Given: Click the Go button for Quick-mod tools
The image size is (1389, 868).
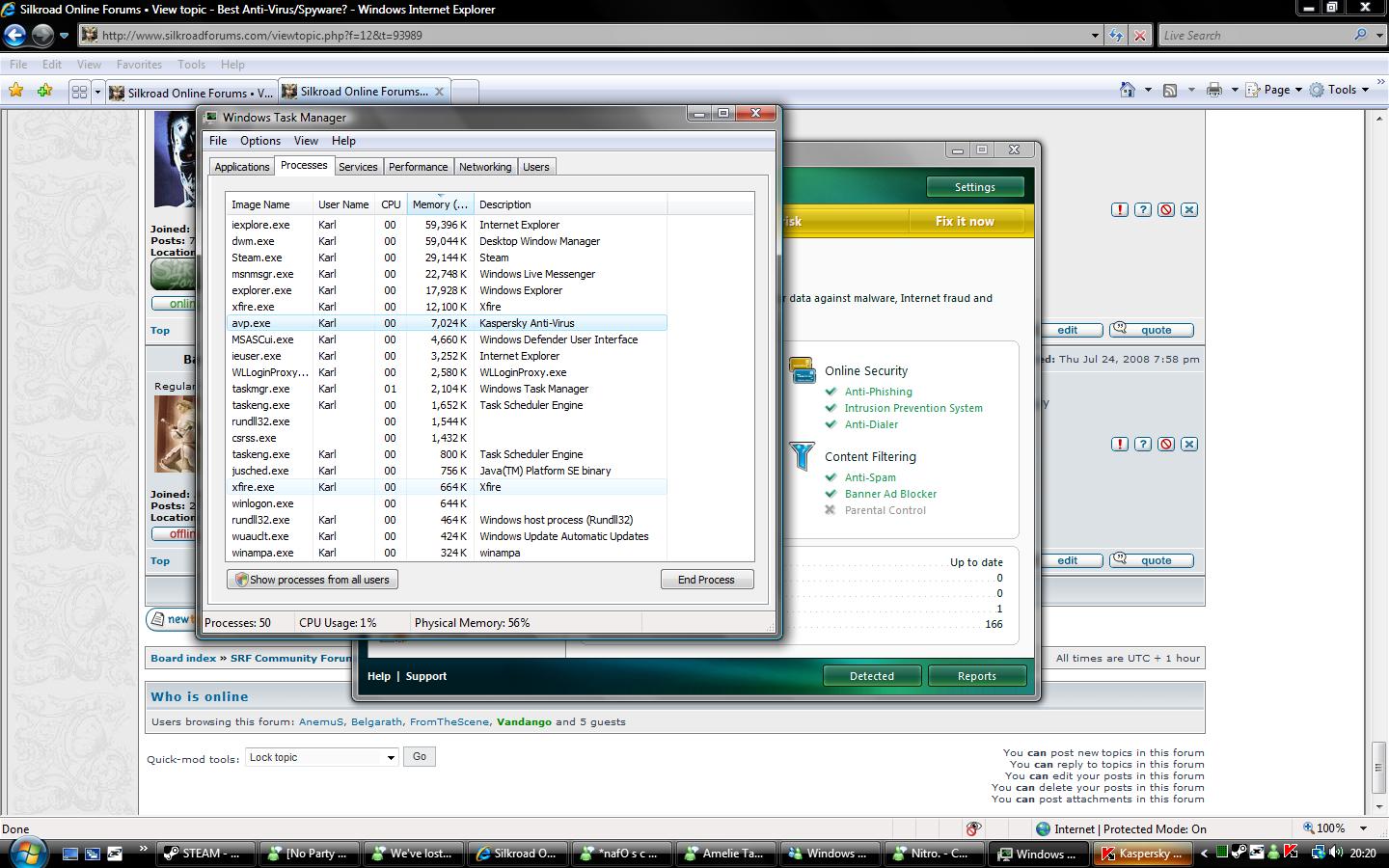Looking at the screenshot, I should coord(420,757).
